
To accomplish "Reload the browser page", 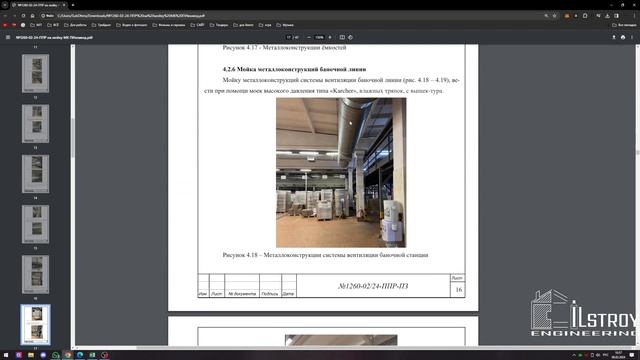I will 23,16.
